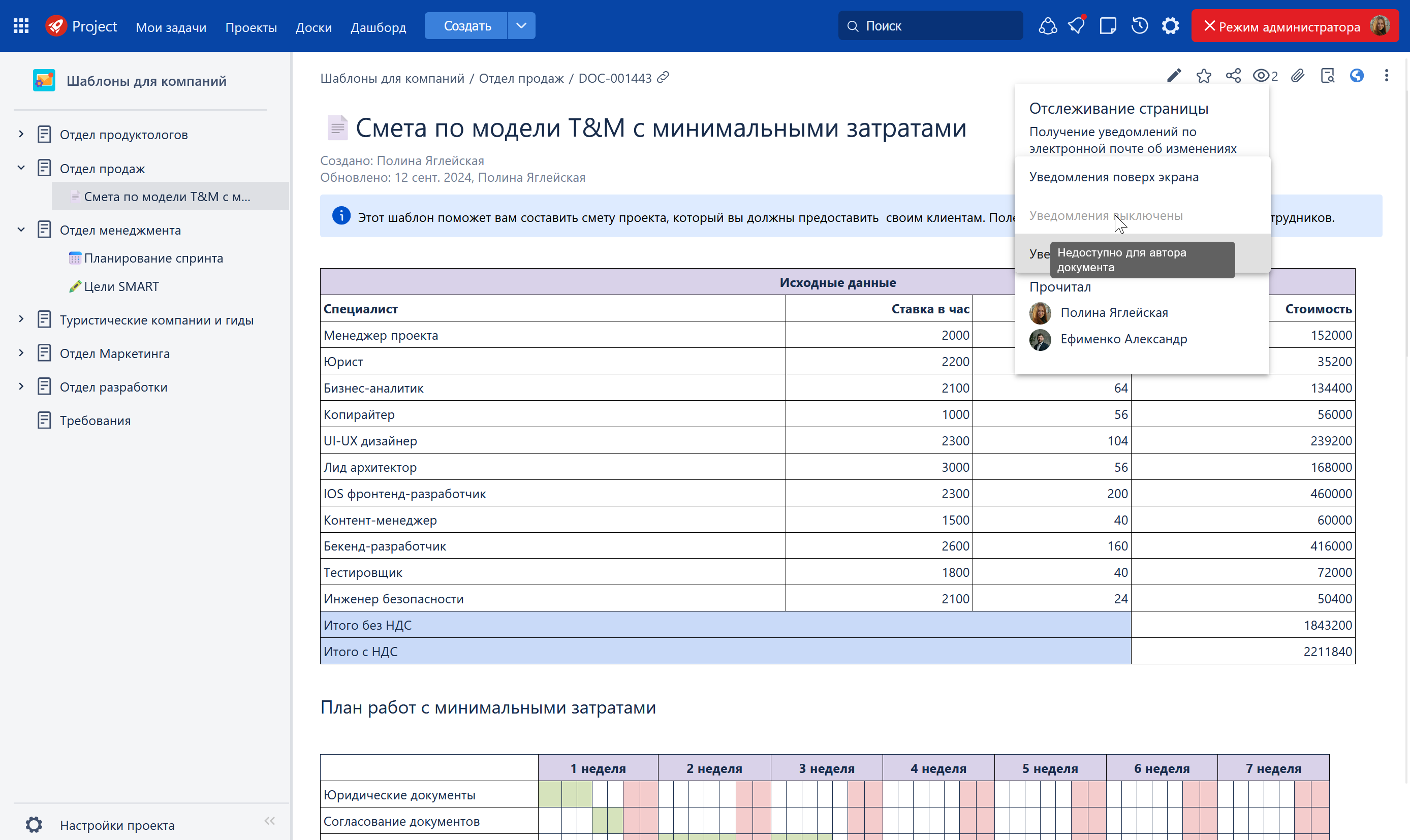Open Цели SMART page
The image size is (1410, 840).
[121, 286]
